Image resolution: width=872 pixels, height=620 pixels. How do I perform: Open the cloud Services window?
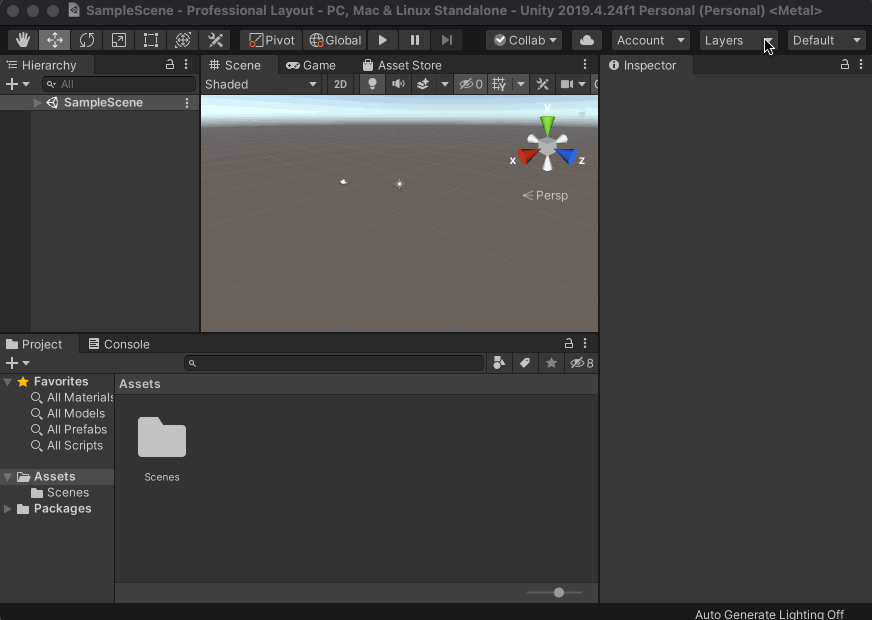point(587,40)
